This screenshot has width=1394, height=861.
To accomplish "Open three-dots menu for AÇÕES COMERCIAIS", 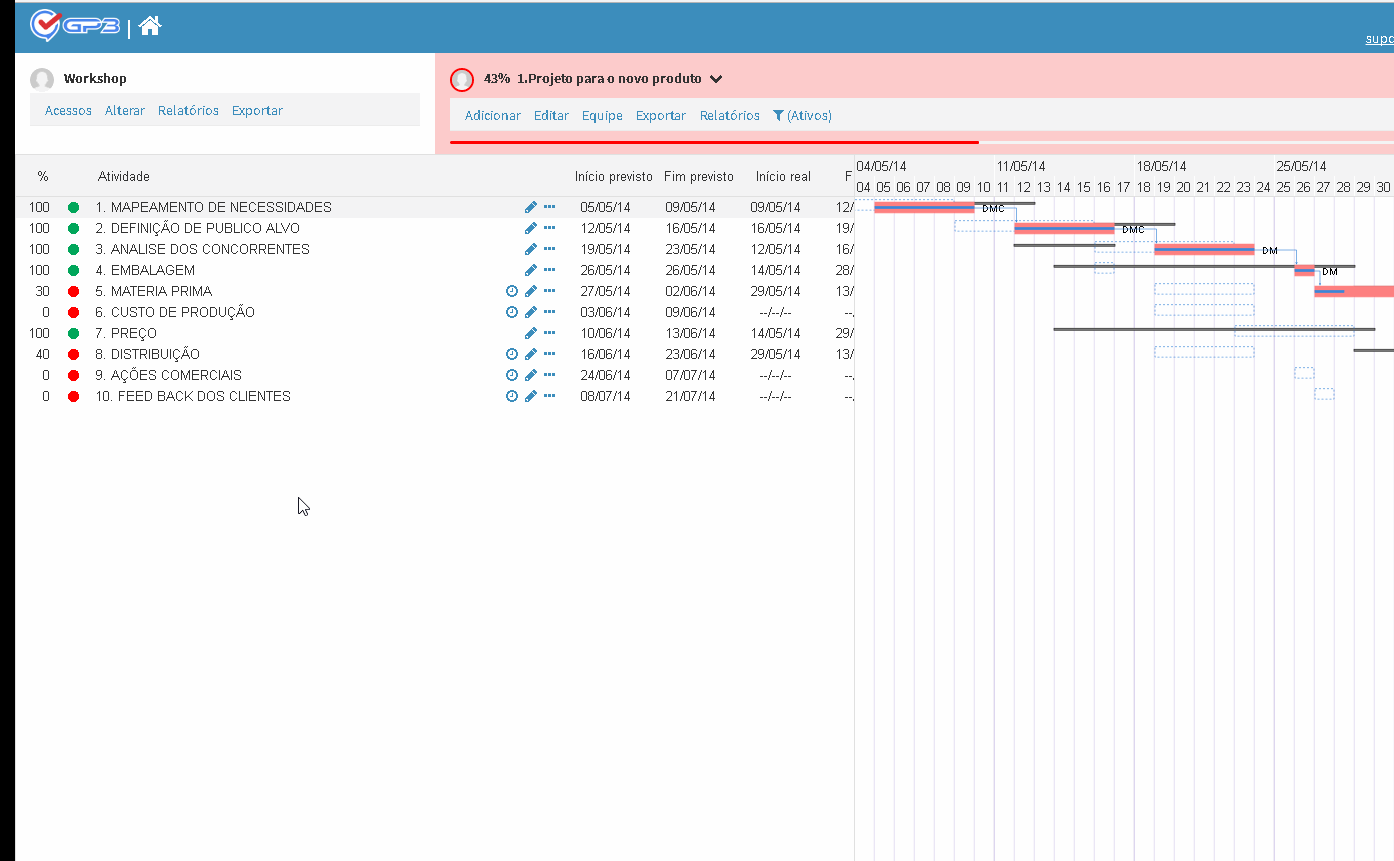I will point(549,375).
